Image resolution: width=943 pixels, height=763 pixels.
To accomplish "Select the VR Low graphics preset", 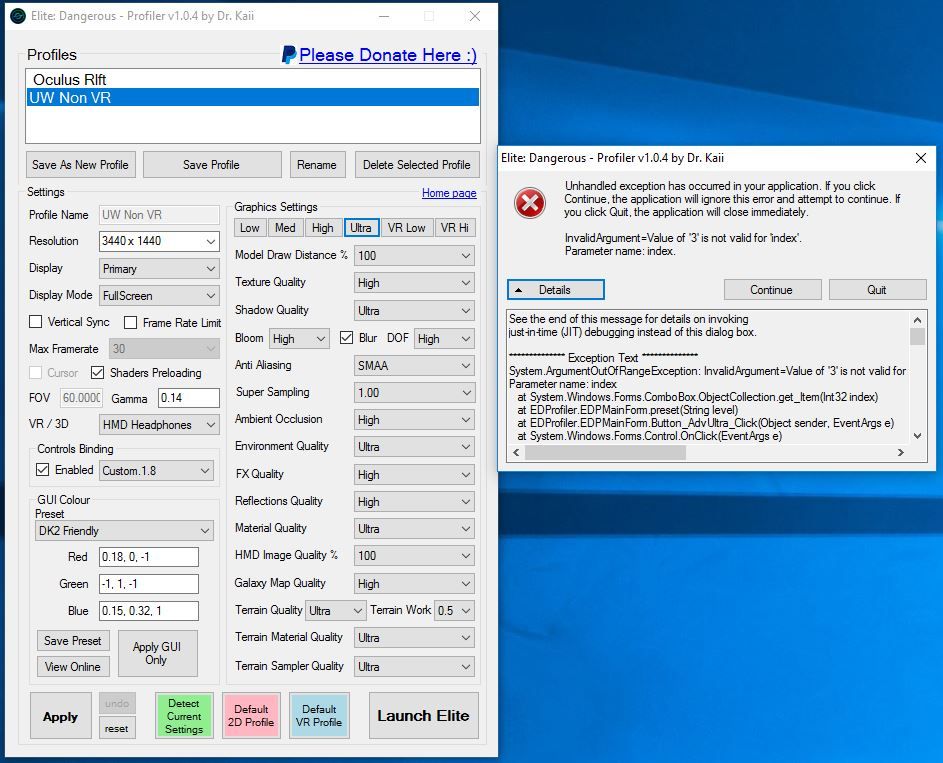I will coord(407,228).
